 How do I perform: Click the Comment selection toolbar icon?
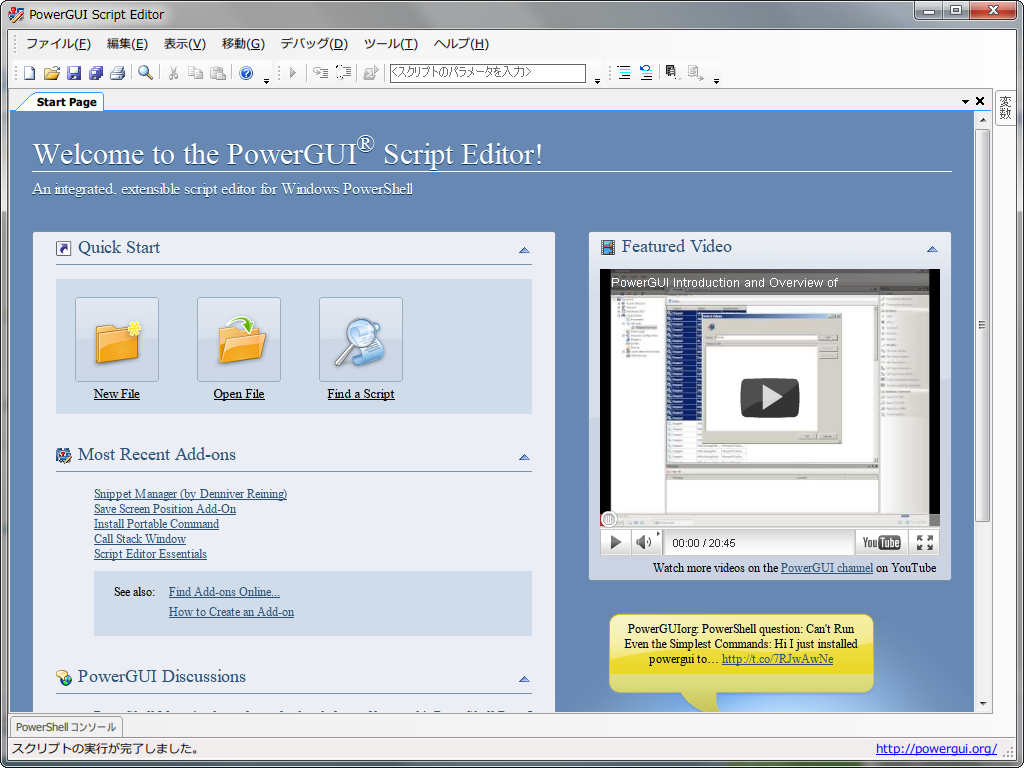click(671, 72)
